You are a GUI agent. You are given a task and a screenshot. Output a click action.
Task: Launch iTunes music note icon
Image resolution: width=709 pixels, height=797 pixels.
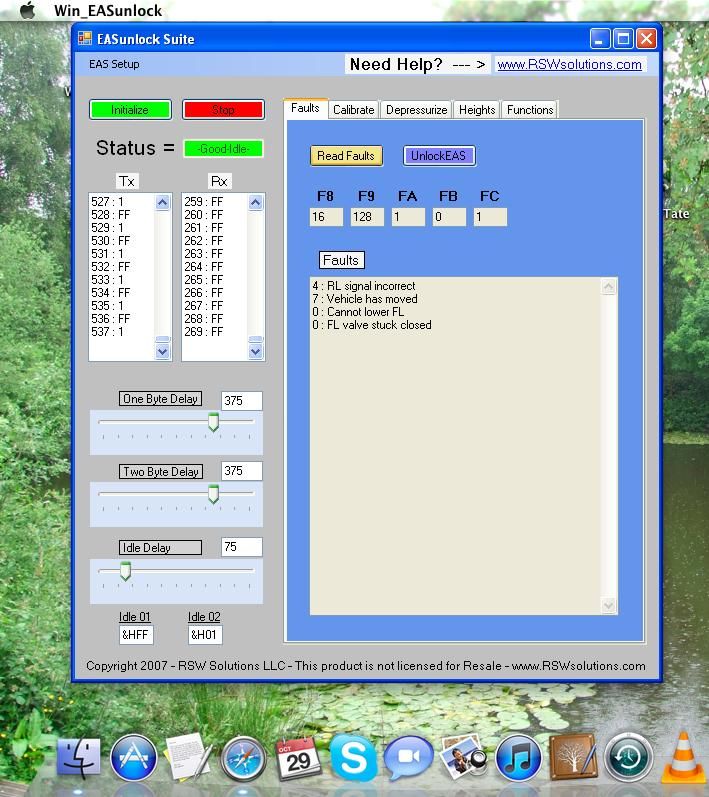518,758
